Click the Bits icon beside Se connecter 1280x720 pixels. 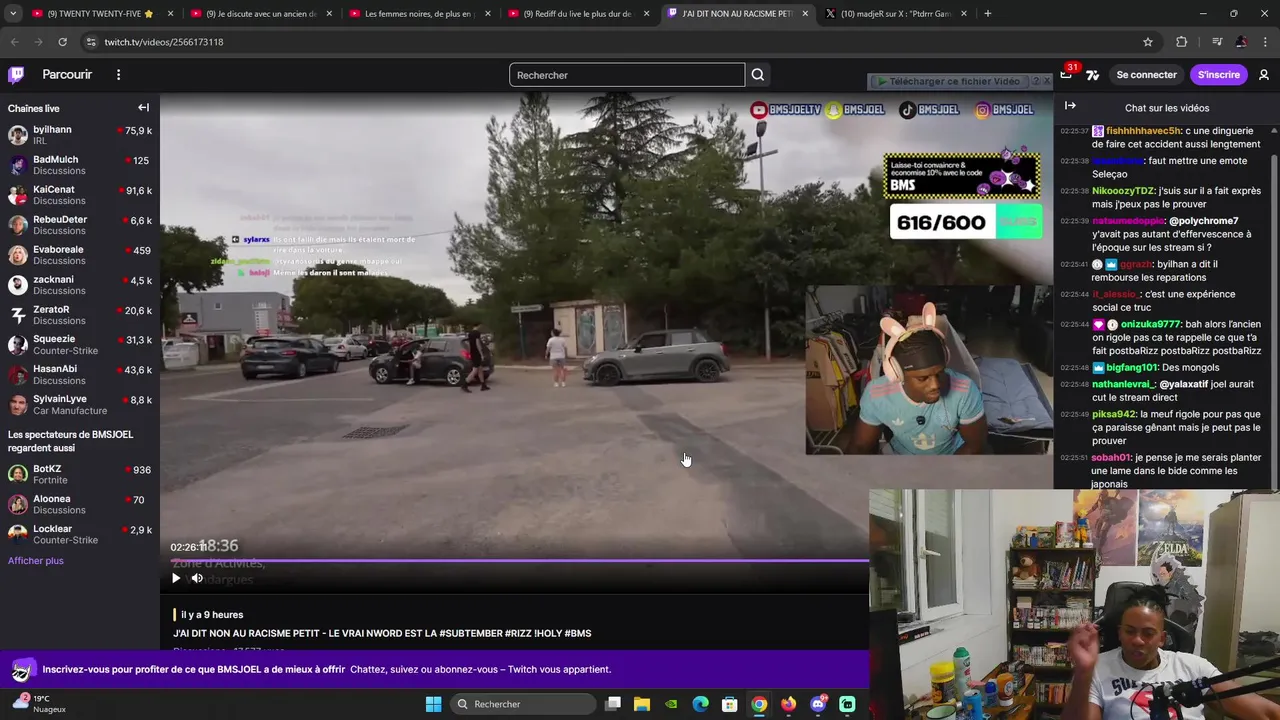(1093, 75)
